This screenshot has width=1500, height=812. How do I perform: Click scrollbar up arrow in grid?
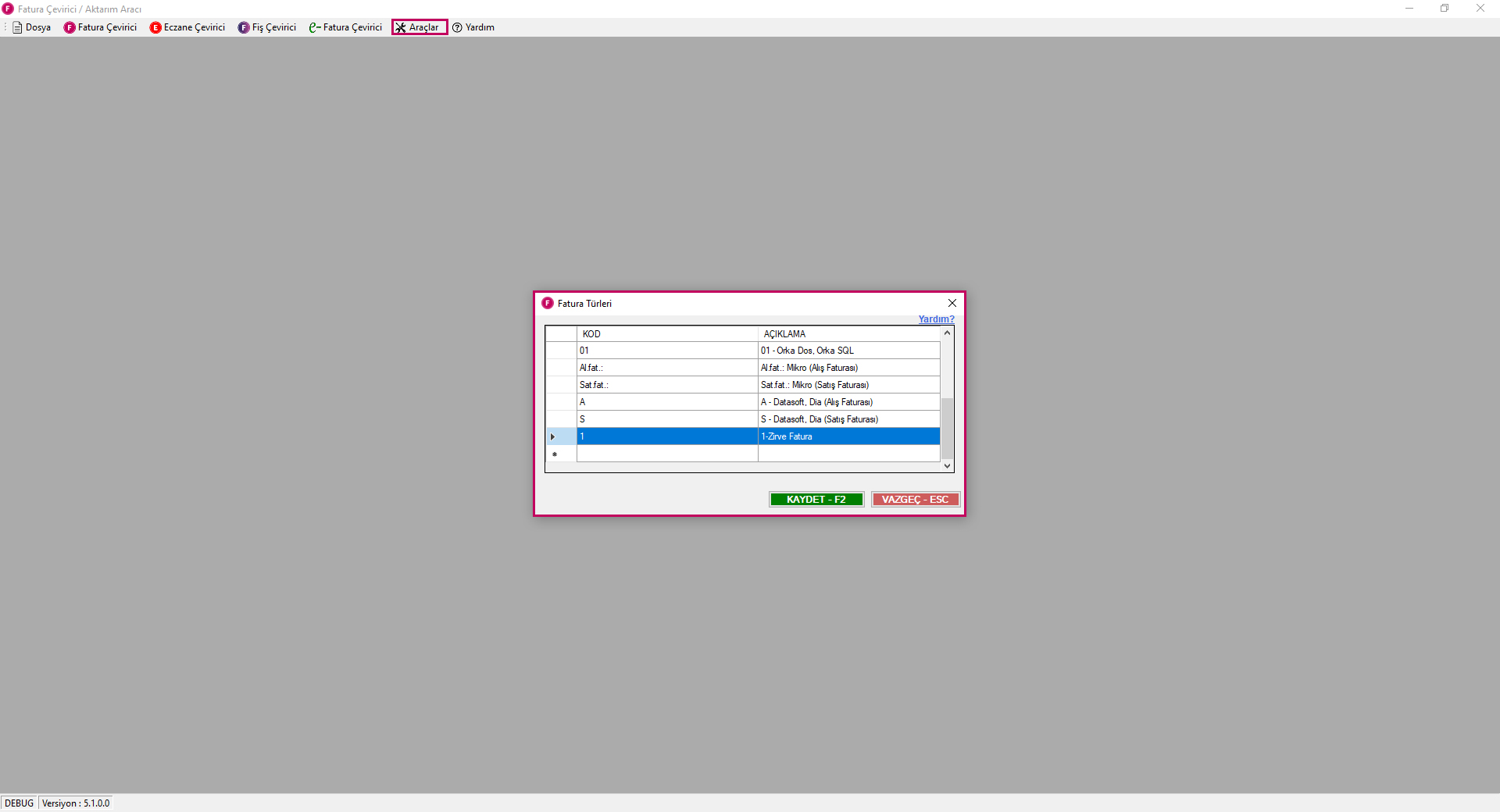947,333
